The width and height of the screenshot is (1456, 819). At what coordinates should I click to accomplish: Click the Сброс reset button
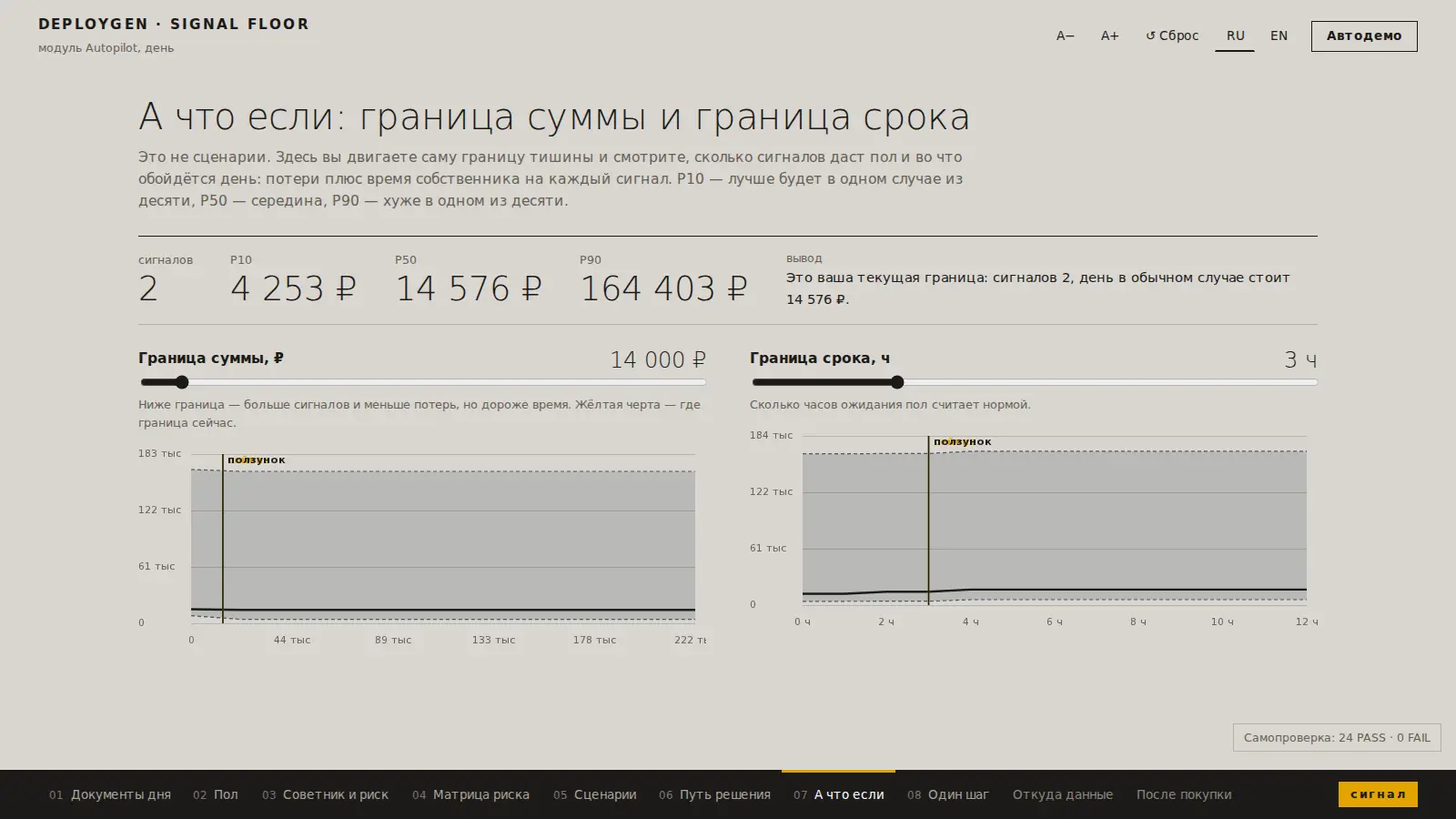pyautogui.click(x=1172, y=36)
